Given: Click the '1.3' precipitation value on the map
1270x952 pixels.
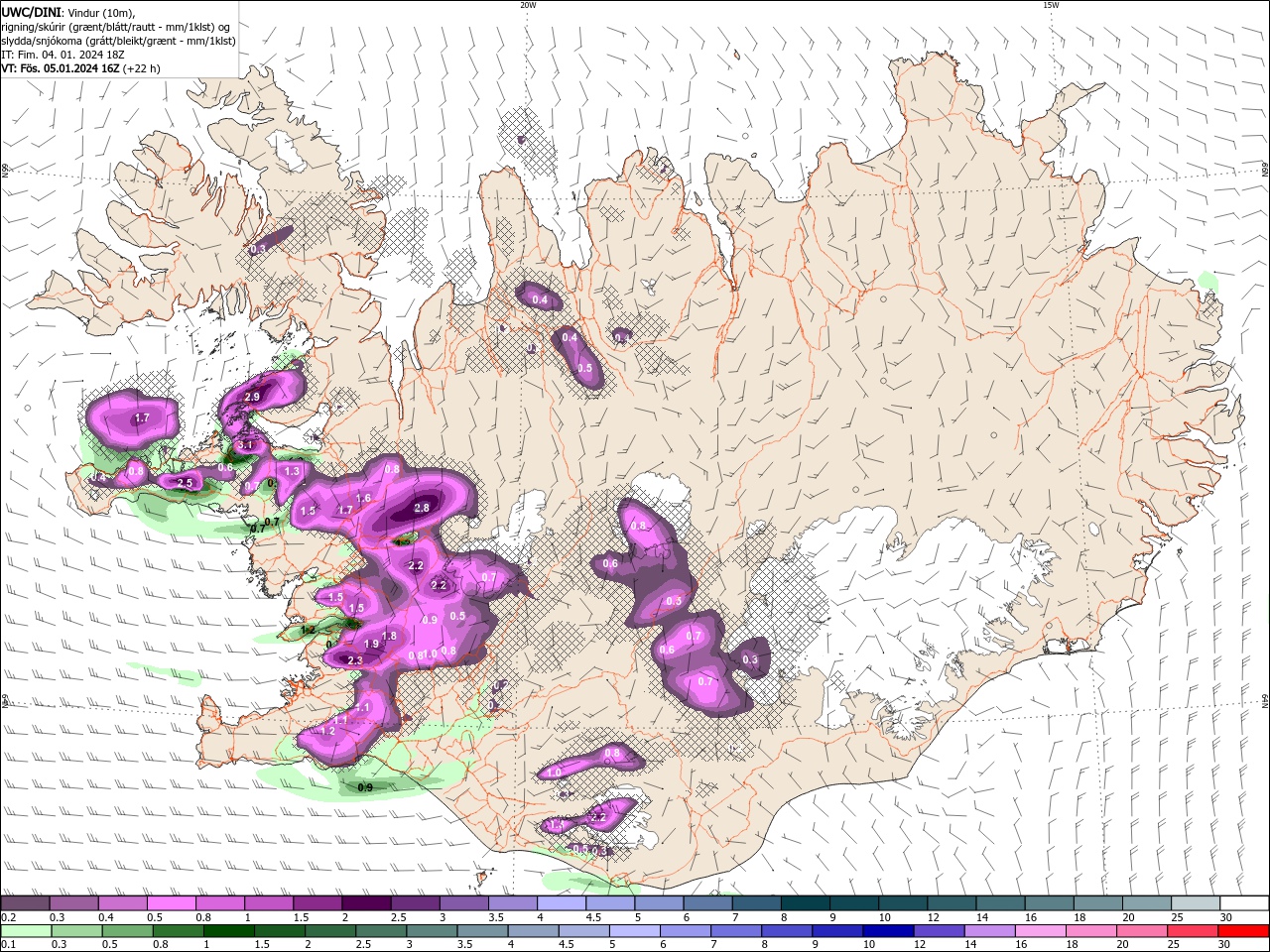Looking at the screenshot, I should click(293, 471).
